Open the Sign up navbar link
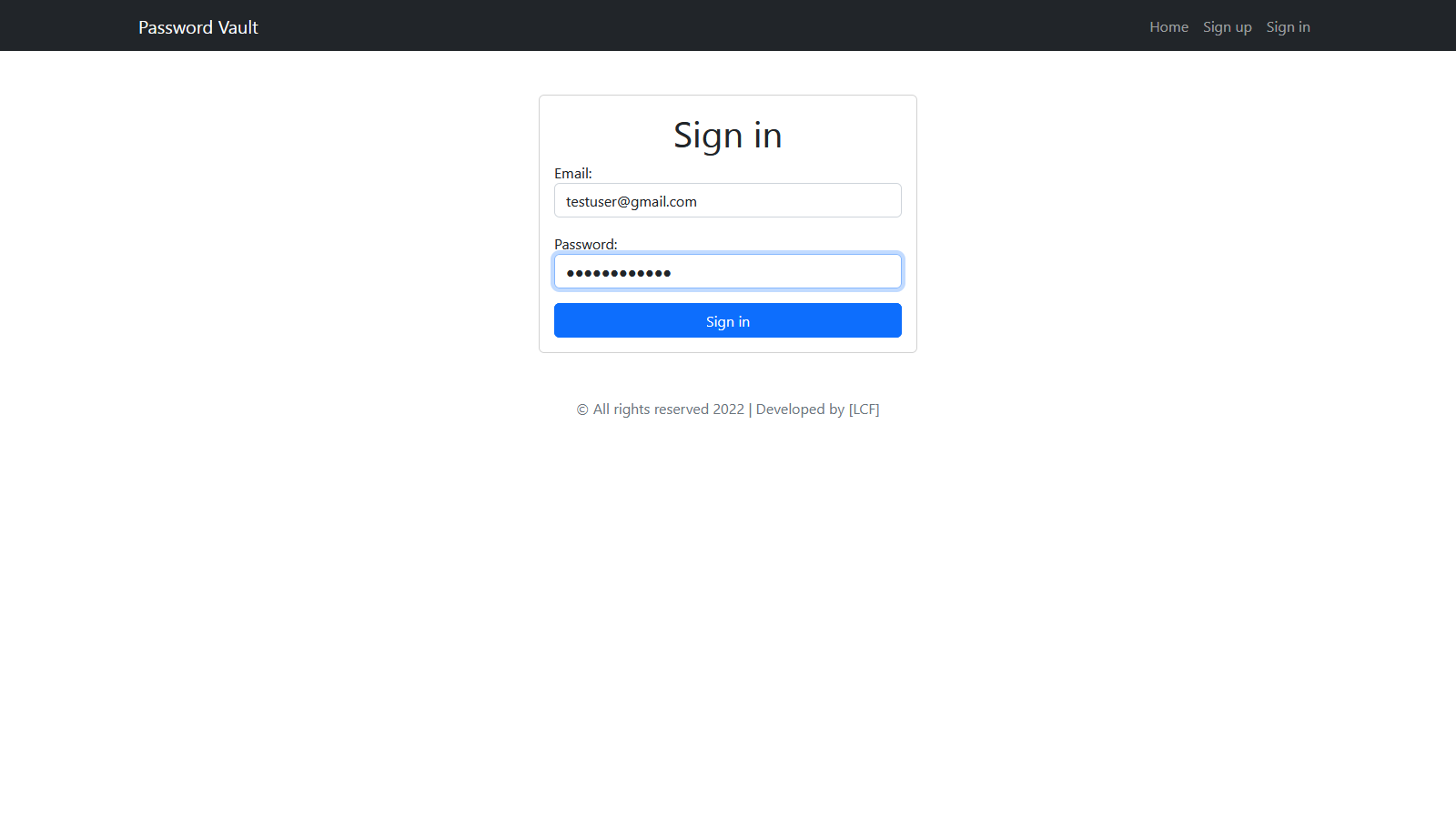Image resolution: width=1456 pixels, height=819 pixels. (1227, 27)
